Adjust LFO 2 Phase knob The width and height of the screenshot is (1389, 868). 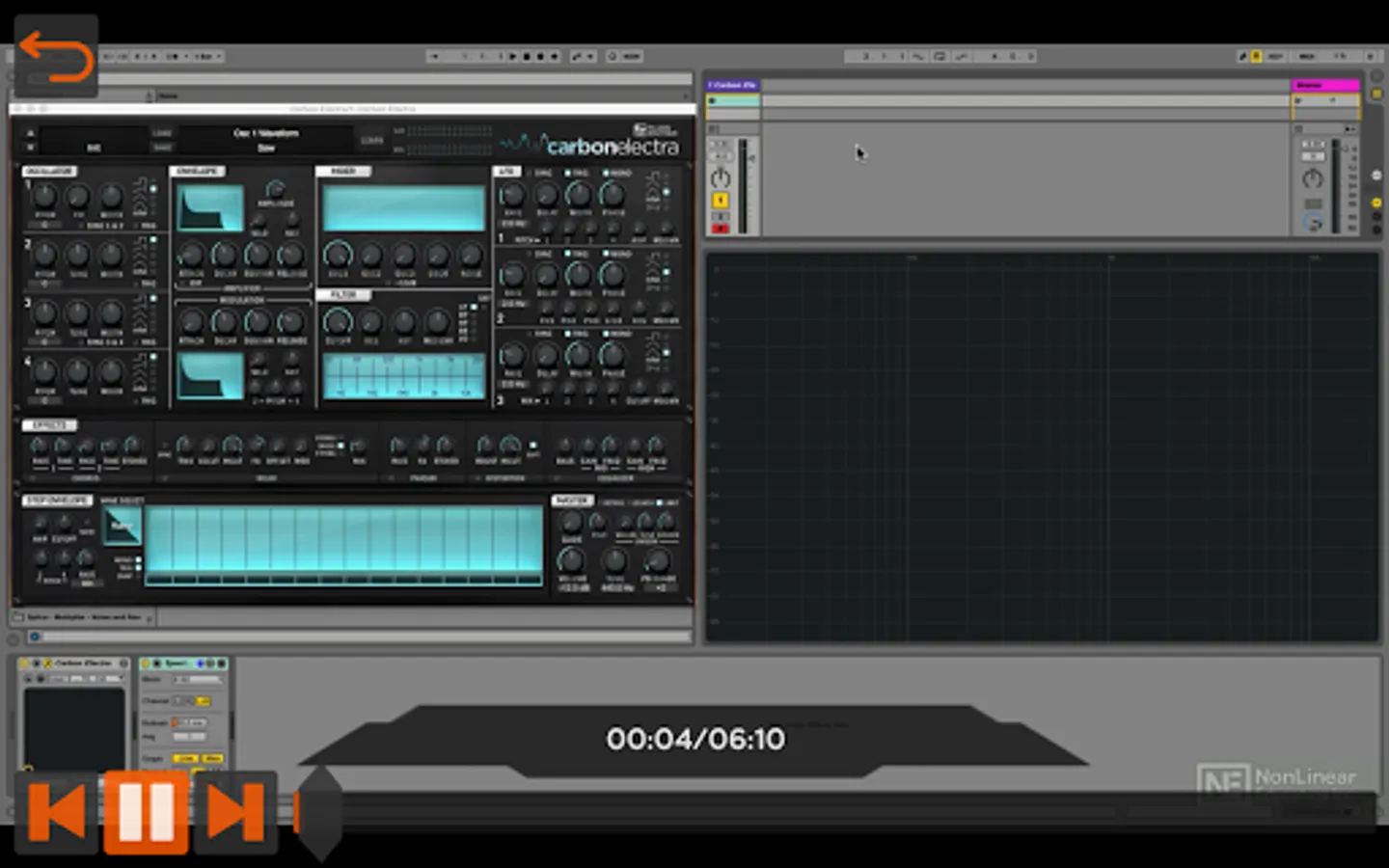click(x=613, y=276)
